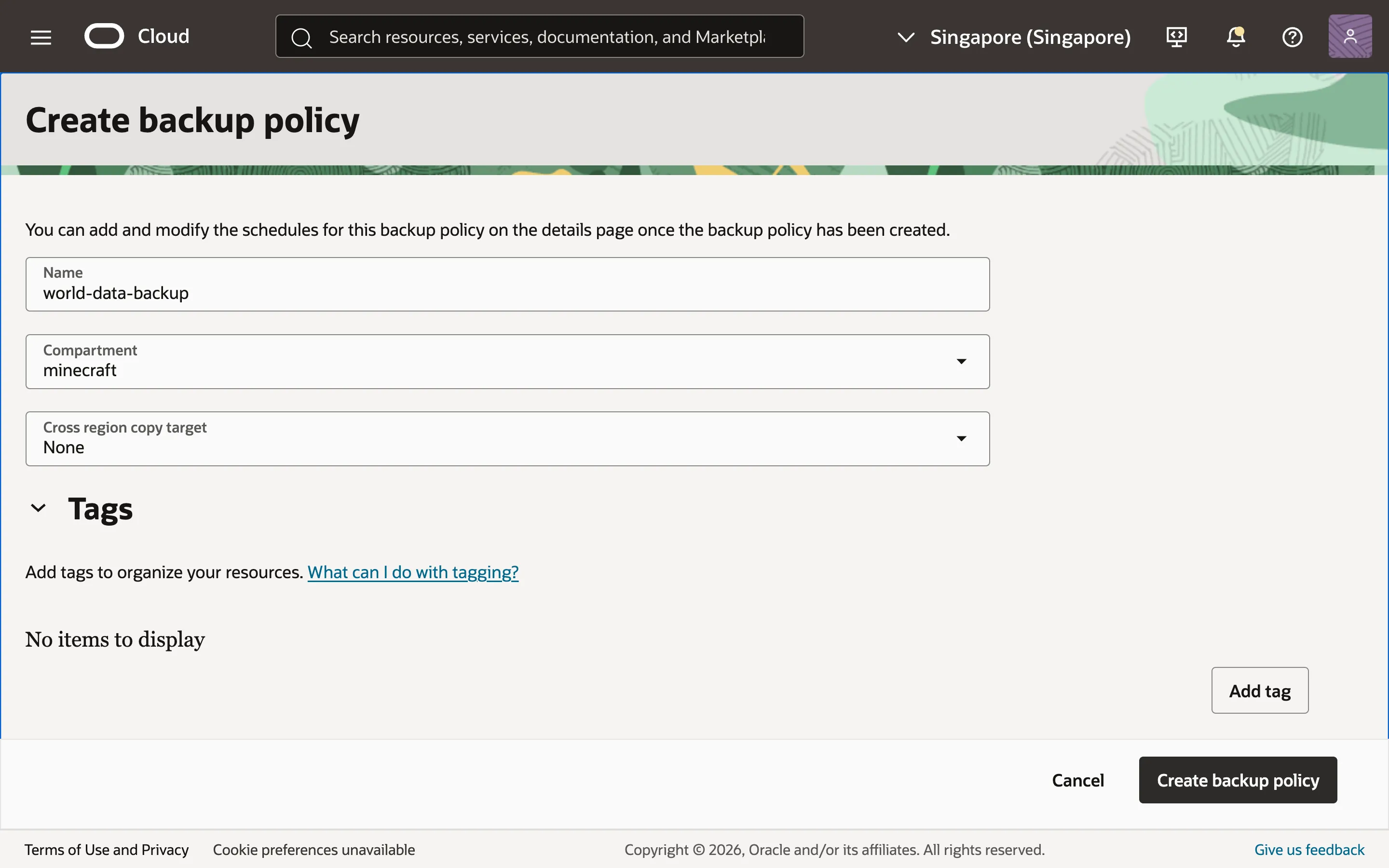Screen dimensions: 1389x868
Task: Cancel the backup policy creation
Action: pos(1077,780)
